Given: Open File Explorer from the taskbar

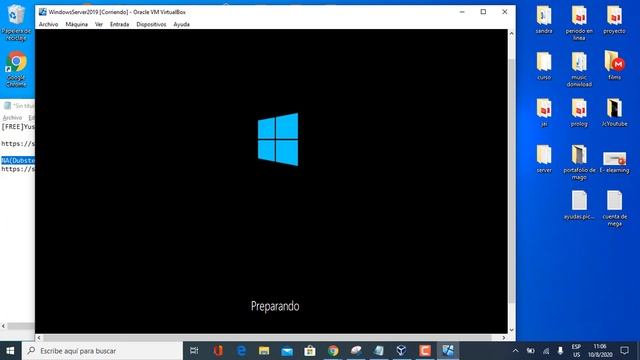Looking at the screenshot, I should pos(264,351).
